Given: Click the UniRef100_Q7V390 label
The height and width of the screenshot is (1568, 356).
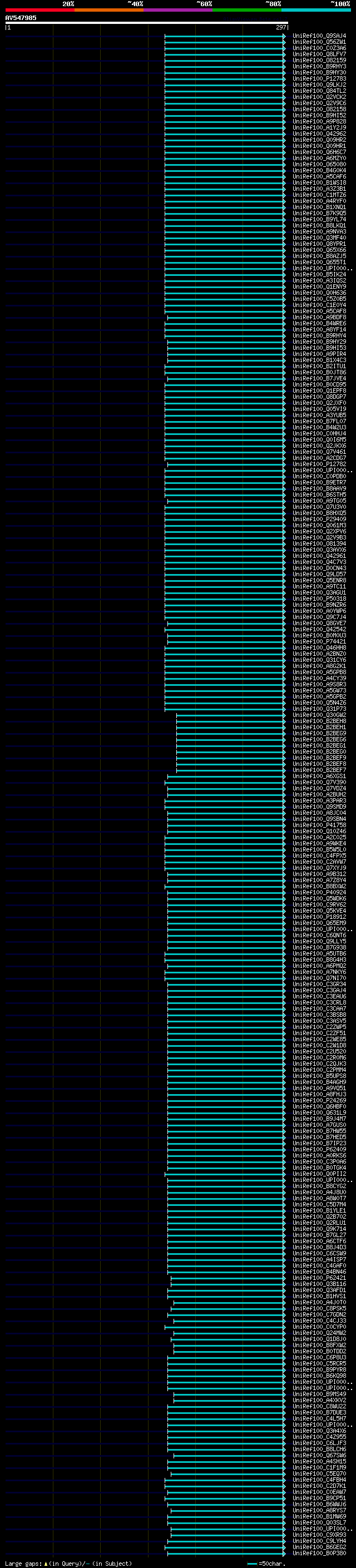Looking at the screenshot, I should 319,782.
